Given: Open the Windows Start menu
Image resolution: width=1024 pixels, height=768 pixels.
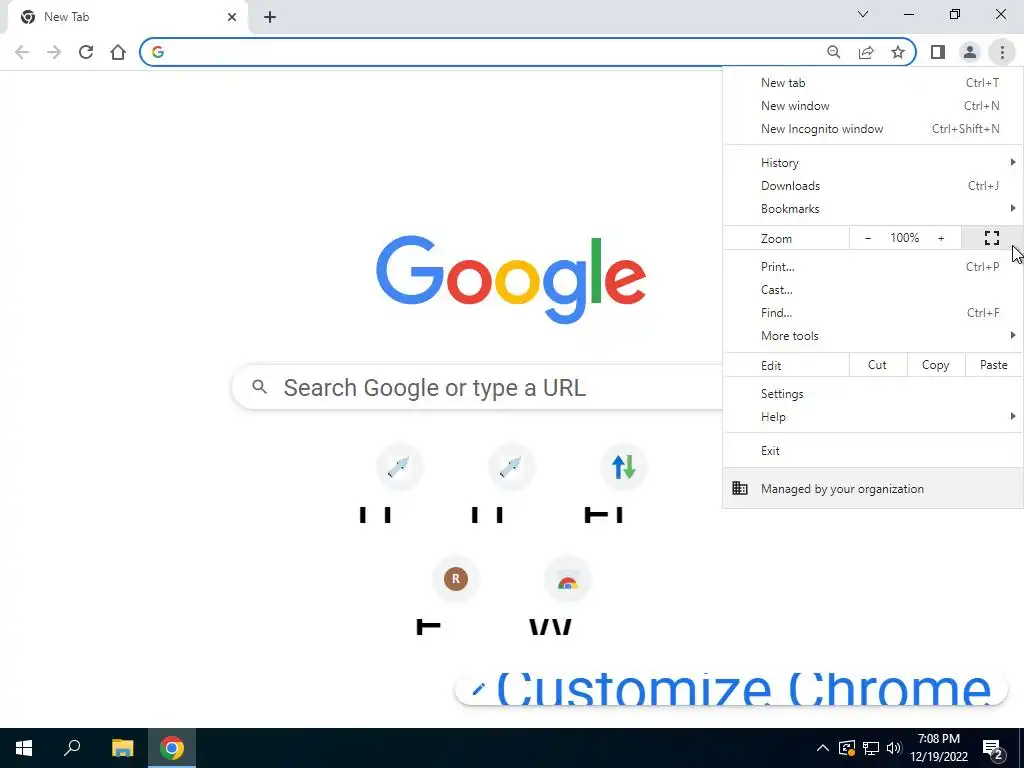Looking at the screenshot, I should point(24,748).
